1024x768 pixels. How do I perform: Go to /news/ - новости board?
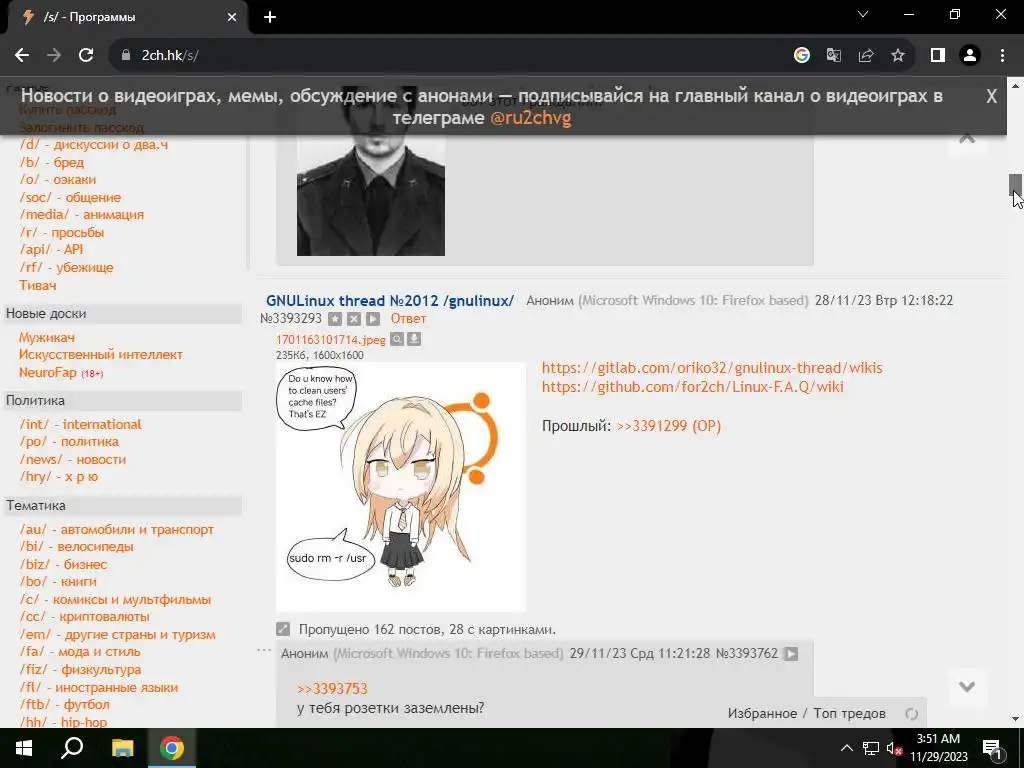72,459
